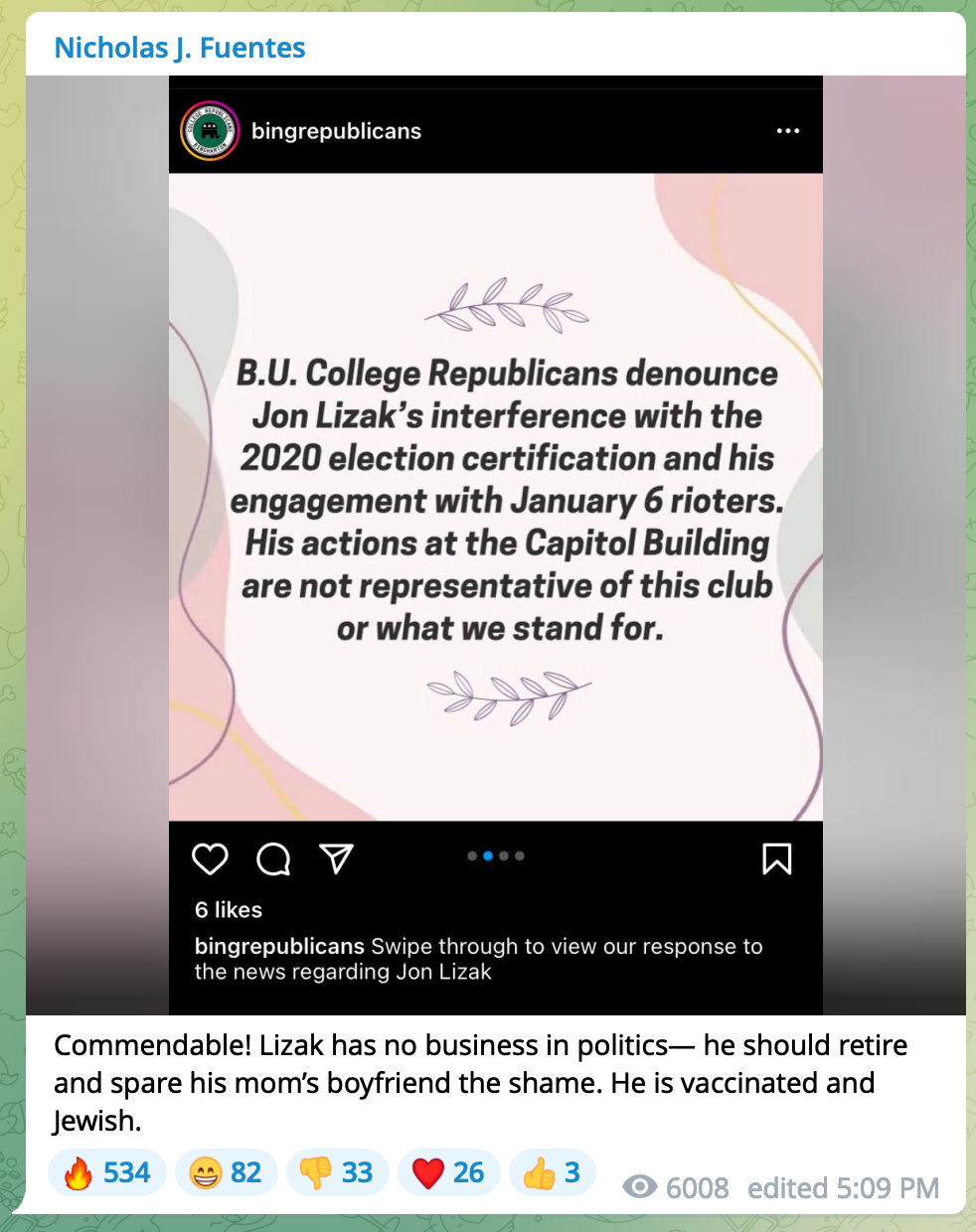Toggle the thumbs down reaction 33
The width and height of the screenshot is (976, 1232).
338,1172
